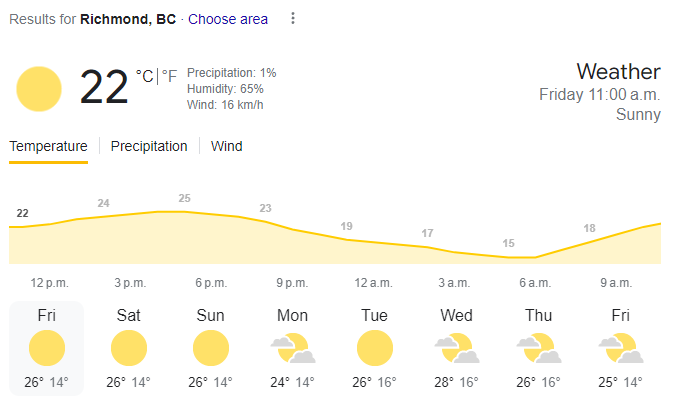Open the Temperature tab
681x411 pixels.
pyautogui.click(x=48, y=146)
